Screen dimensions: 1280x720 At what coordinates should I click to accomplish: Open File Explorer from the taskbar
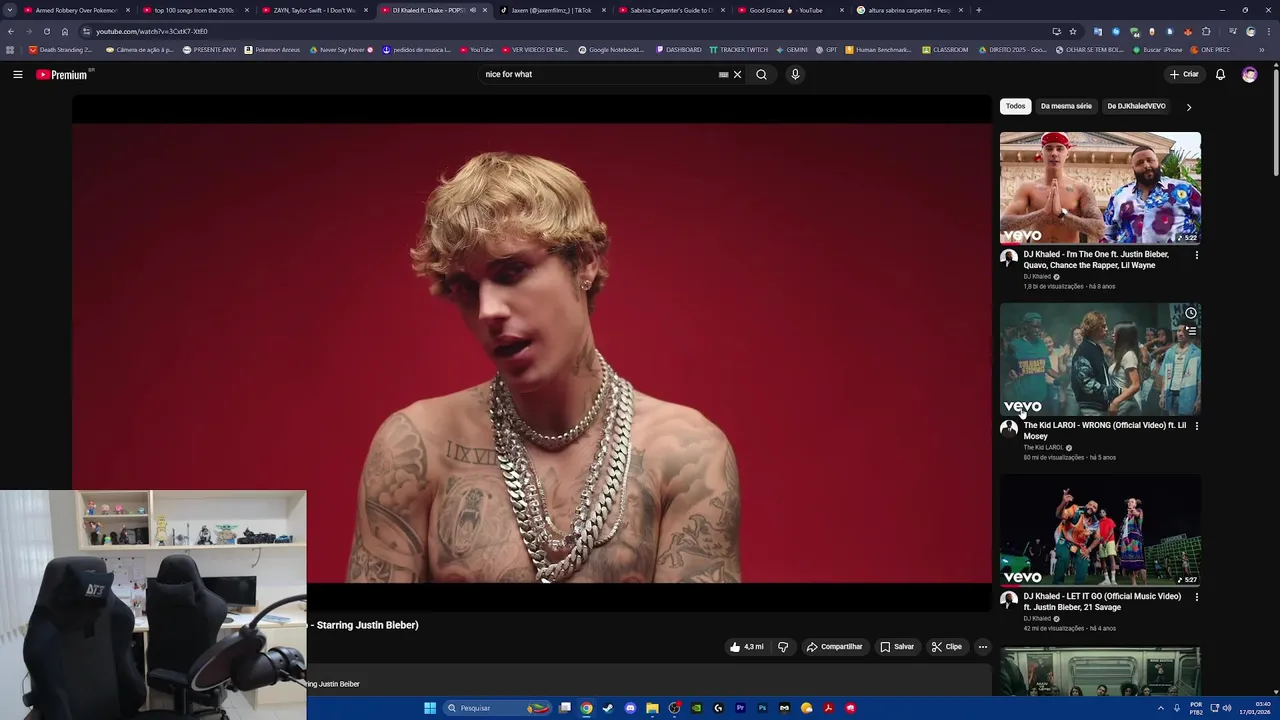[652, 708]
